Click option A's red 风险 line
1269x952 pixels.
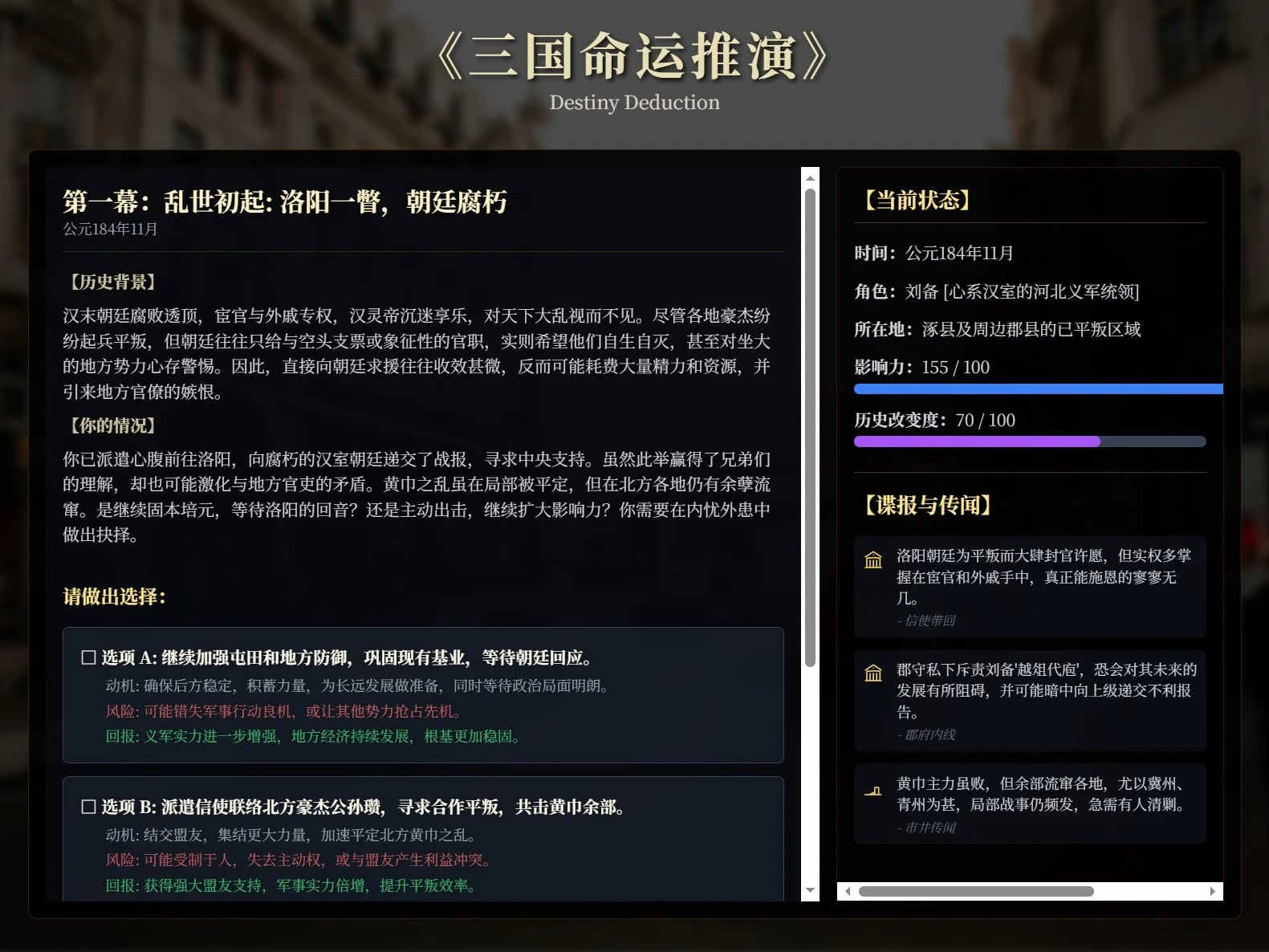pos(285,711)
